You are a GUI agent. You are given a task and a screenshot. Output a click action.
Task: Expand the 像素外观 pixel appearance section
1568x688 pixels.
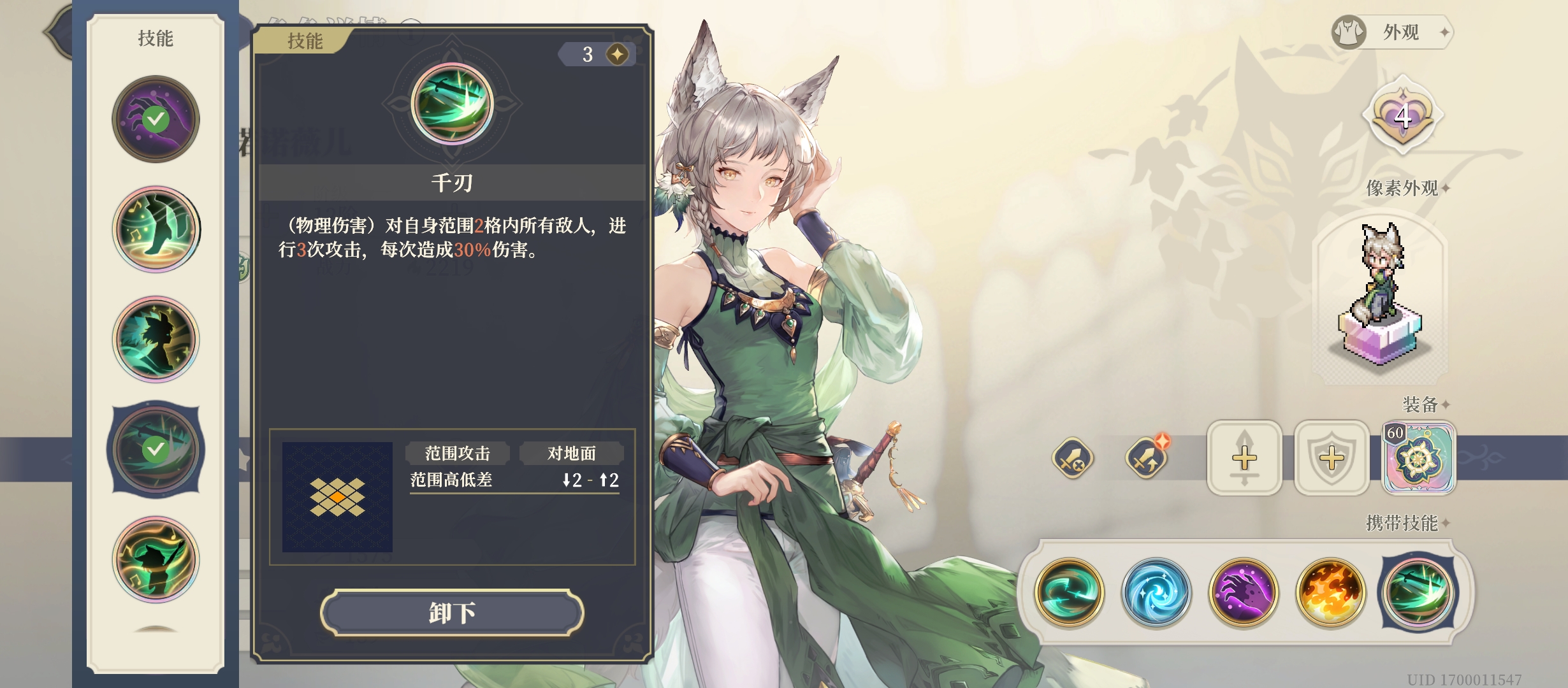pos(1407,188)
